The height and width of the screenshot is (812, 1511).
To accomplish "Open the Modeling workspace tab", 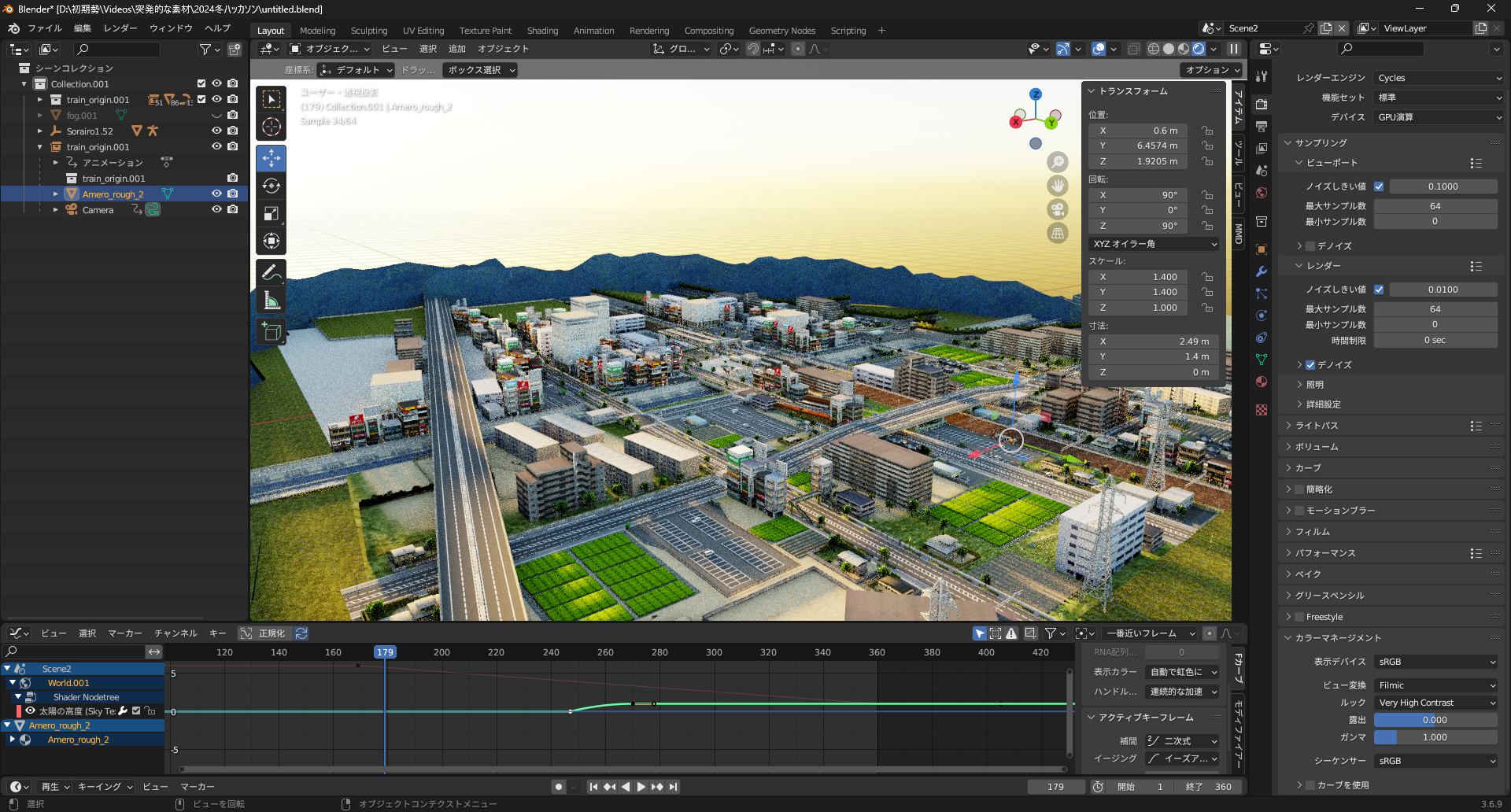I will (x=317, y=31).
